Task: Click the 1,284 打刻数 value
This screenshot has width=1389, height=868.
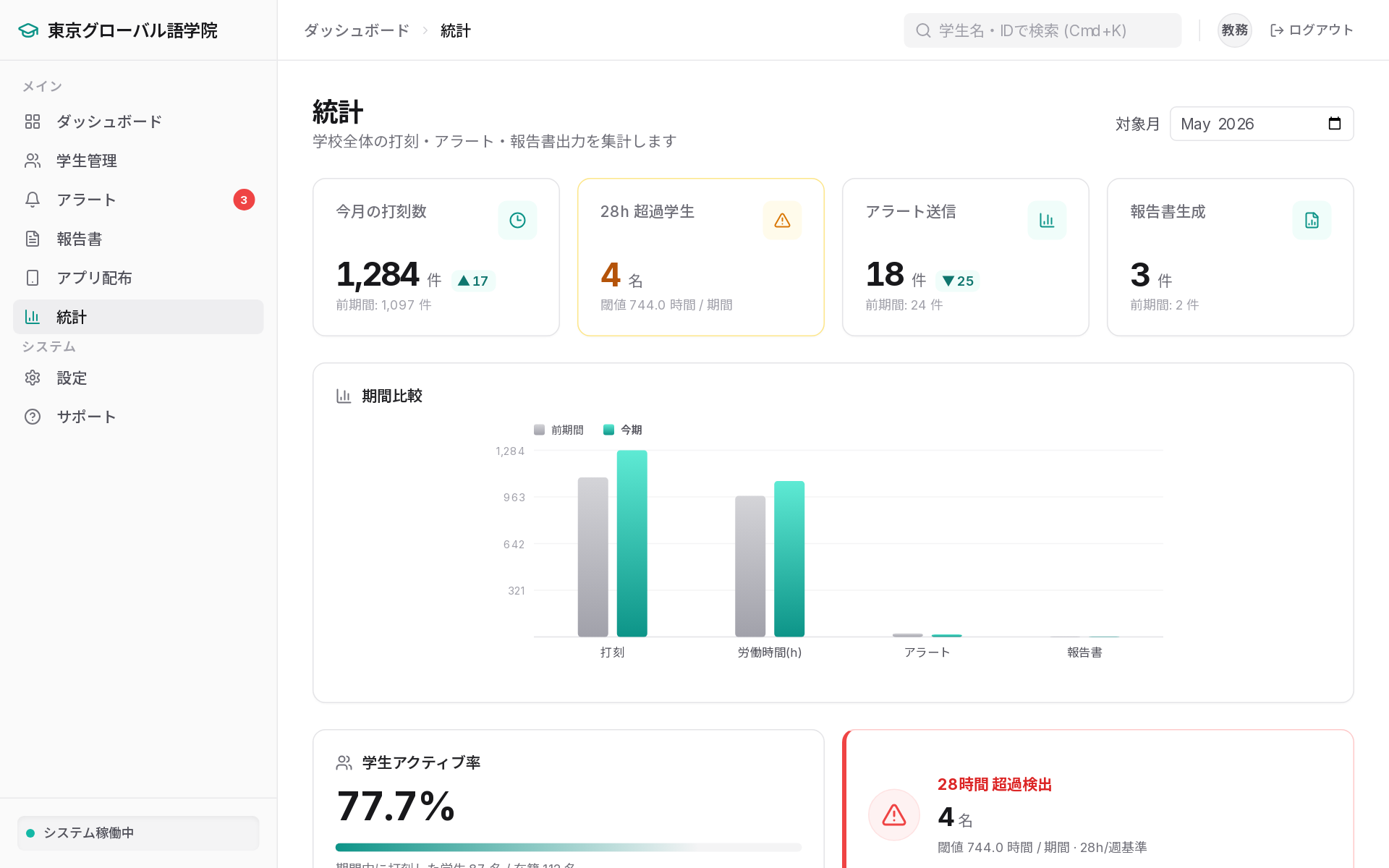Action: pyautogui.click(x=378, y=275)
